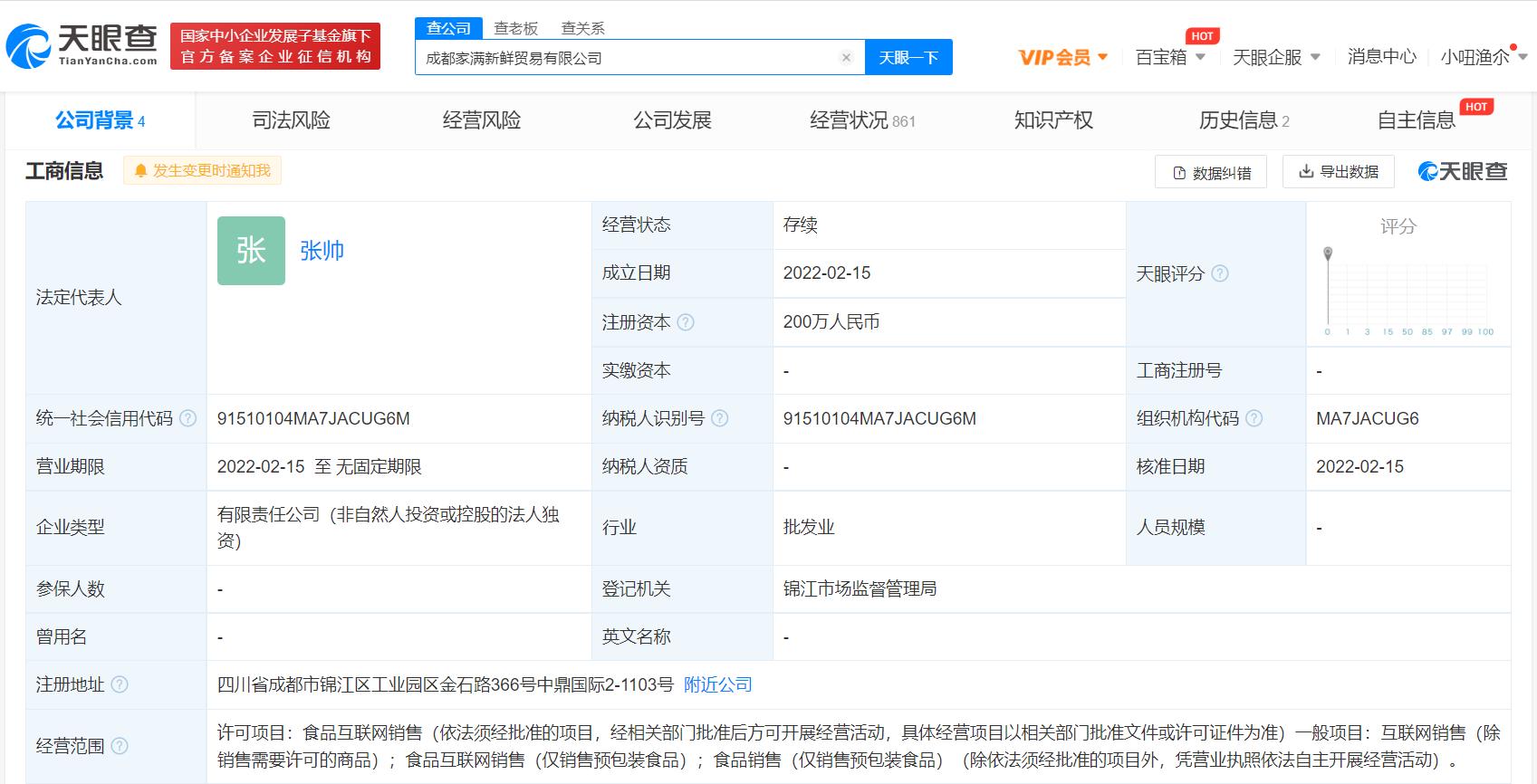Open help icon next to 纳税人识别号

point(719,418)
